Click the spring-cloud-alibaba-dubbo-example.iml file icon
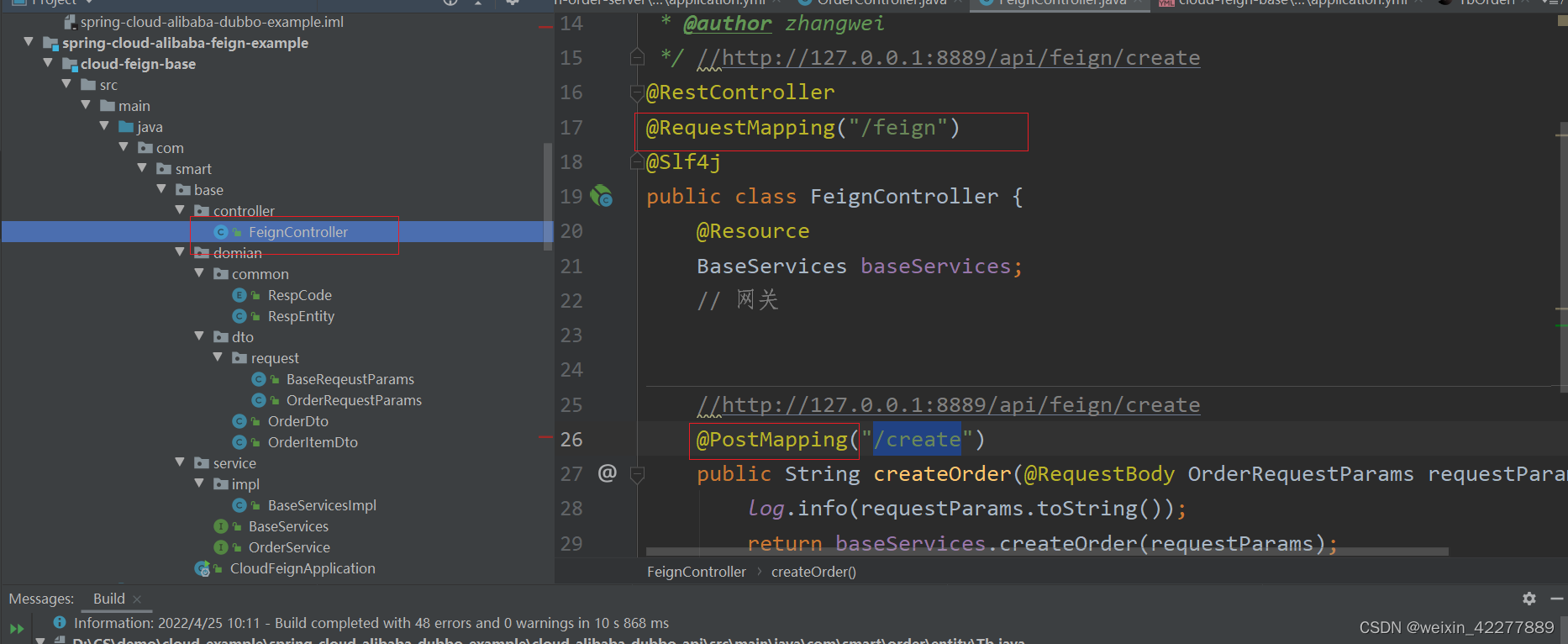This screenshot has width=1568, height=644. pyautogui.click(x=71, y=22)
